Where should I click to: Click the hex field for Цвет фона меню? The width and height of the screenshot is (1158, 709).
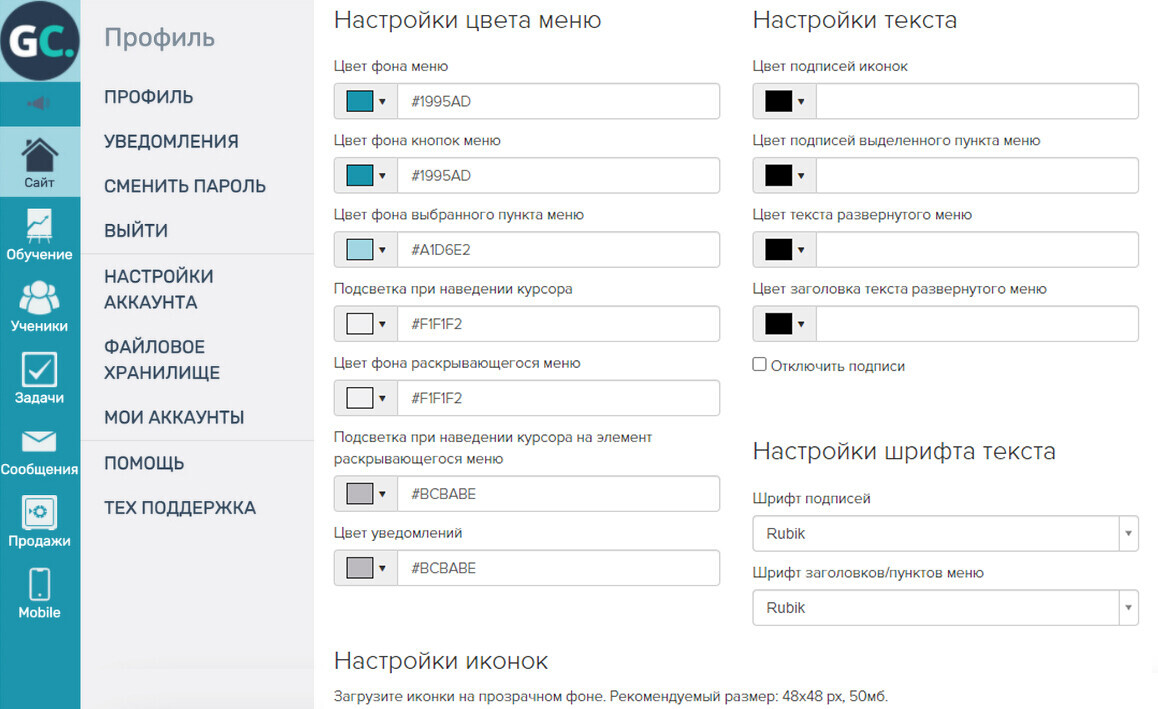pyautogui.click(x=558, y=101)
